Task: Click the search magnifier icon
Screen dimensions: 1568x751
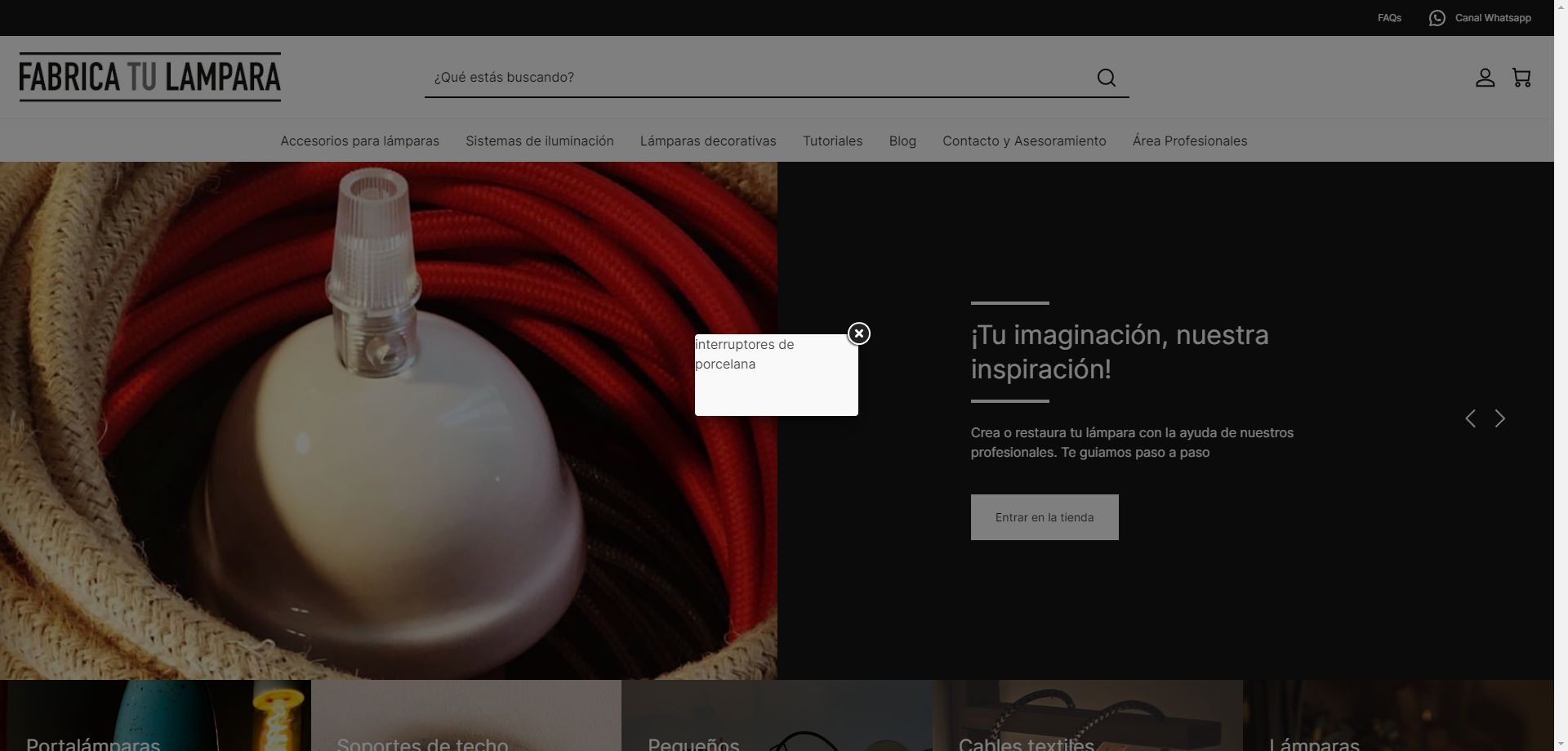Action: point(1107,78)
